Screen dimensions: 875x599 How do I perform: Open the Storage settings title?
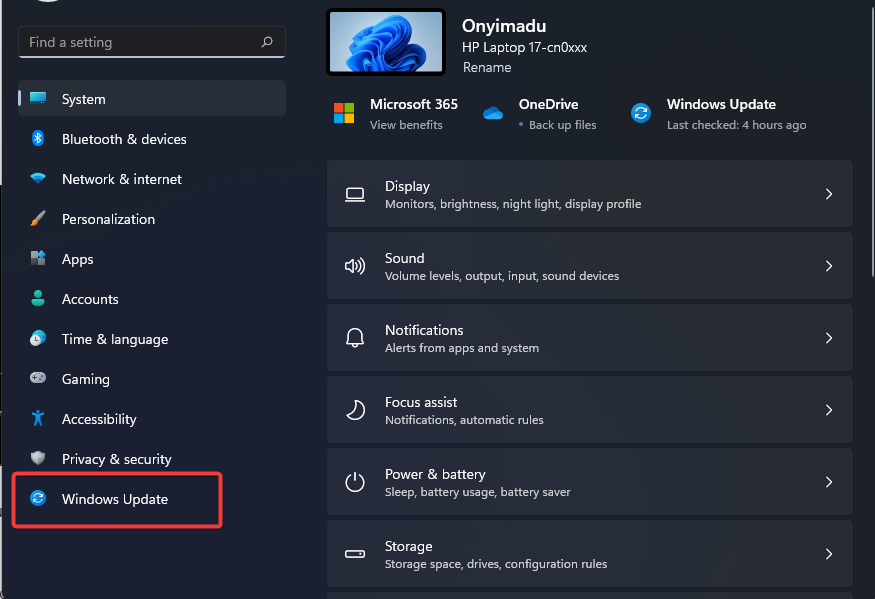(x=408, y=546)
